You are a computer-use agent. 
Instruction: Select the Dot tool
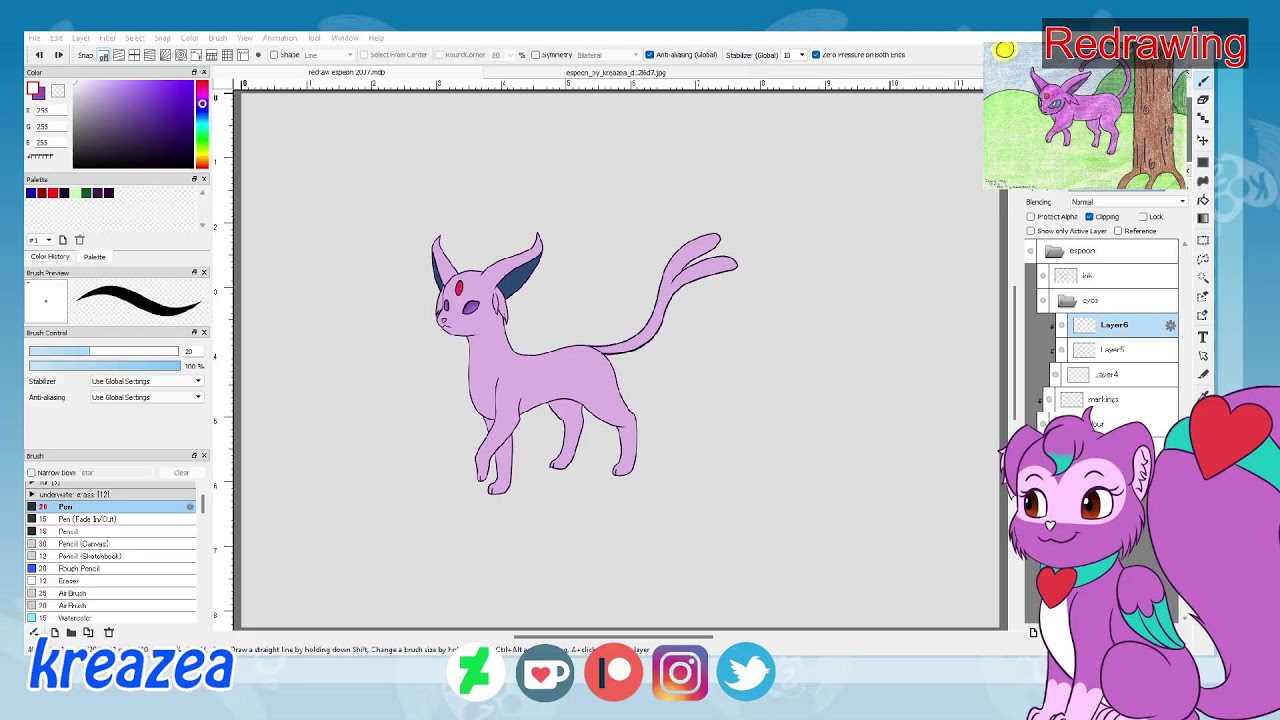pos(1203,119)
